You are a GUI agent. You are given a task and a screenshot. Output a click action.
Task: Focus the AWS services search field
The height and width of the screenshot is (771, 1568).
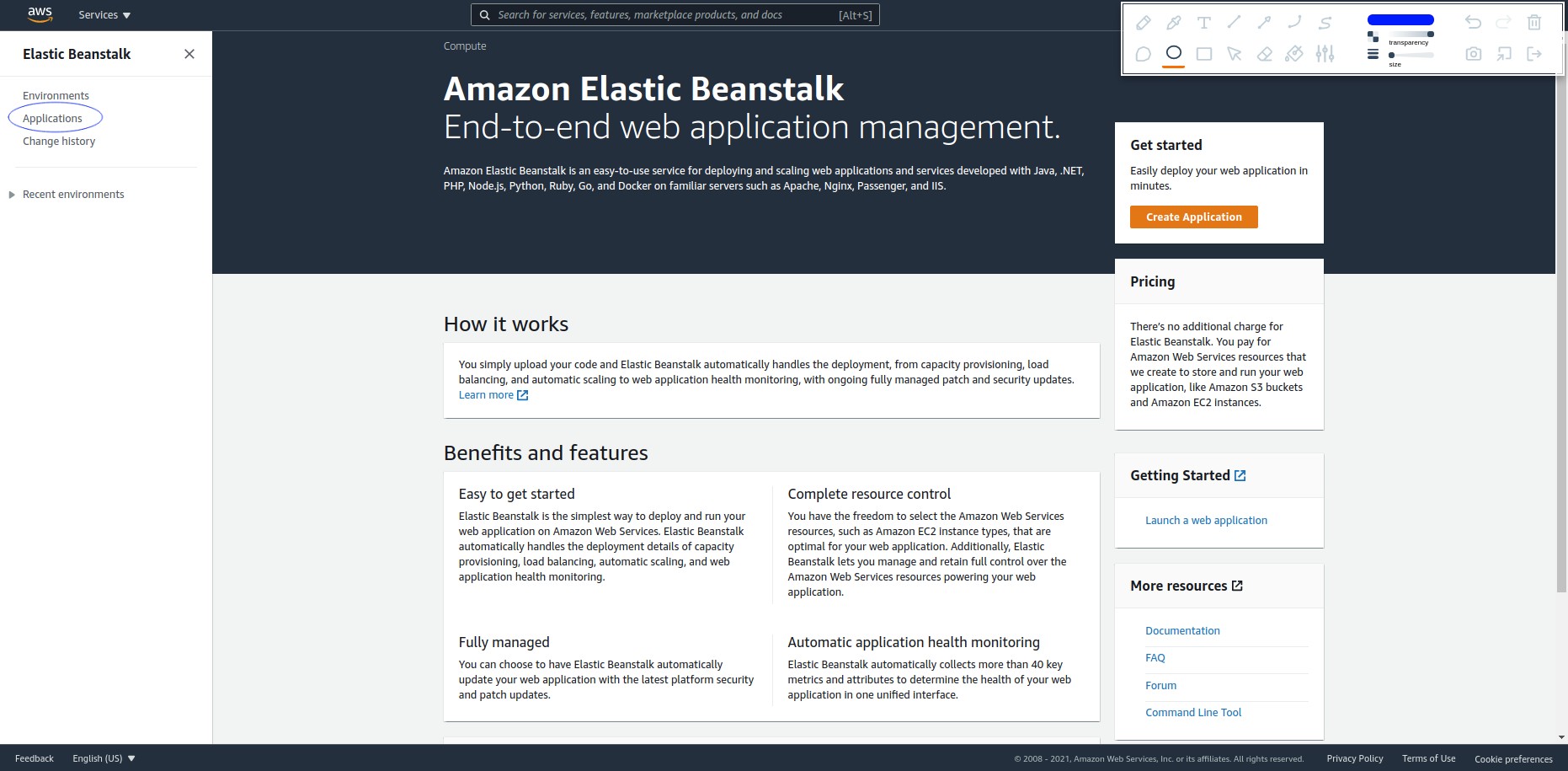click(675, 14)
